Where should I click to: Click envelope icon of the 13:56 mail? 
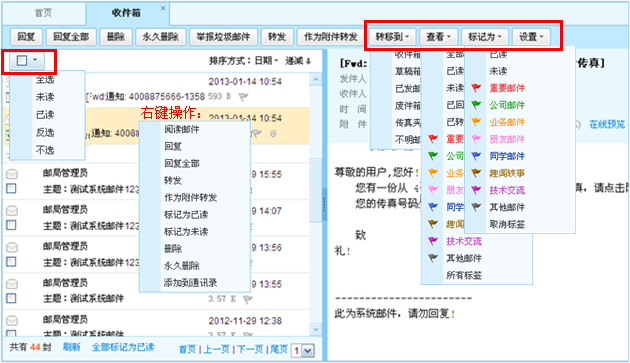pyautogui.click(x=12, y=247)
